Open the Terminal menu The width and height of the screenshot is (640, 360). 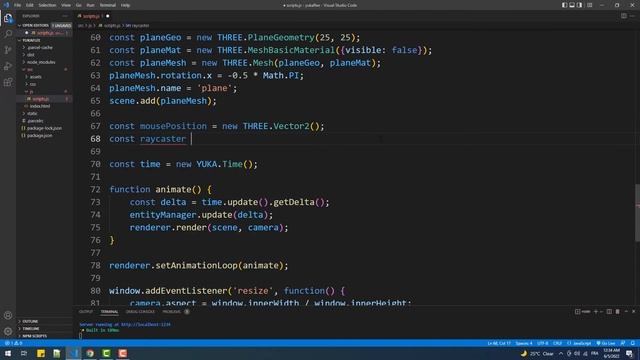click(x=108, y=5)
